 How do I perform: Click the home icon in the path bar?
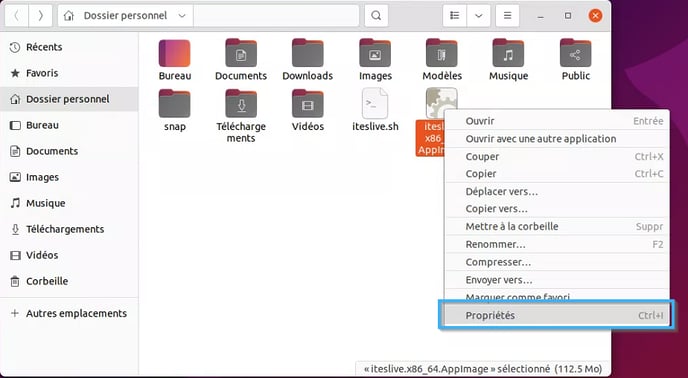click(x=68, y=16)
